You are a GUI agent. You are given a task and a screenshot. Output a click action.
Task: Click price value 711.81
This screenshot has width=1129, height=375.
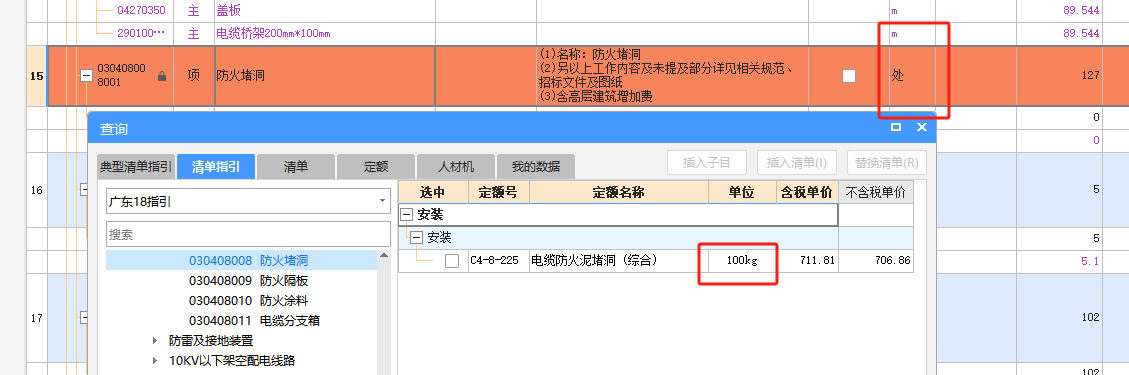tap(817, 261)
